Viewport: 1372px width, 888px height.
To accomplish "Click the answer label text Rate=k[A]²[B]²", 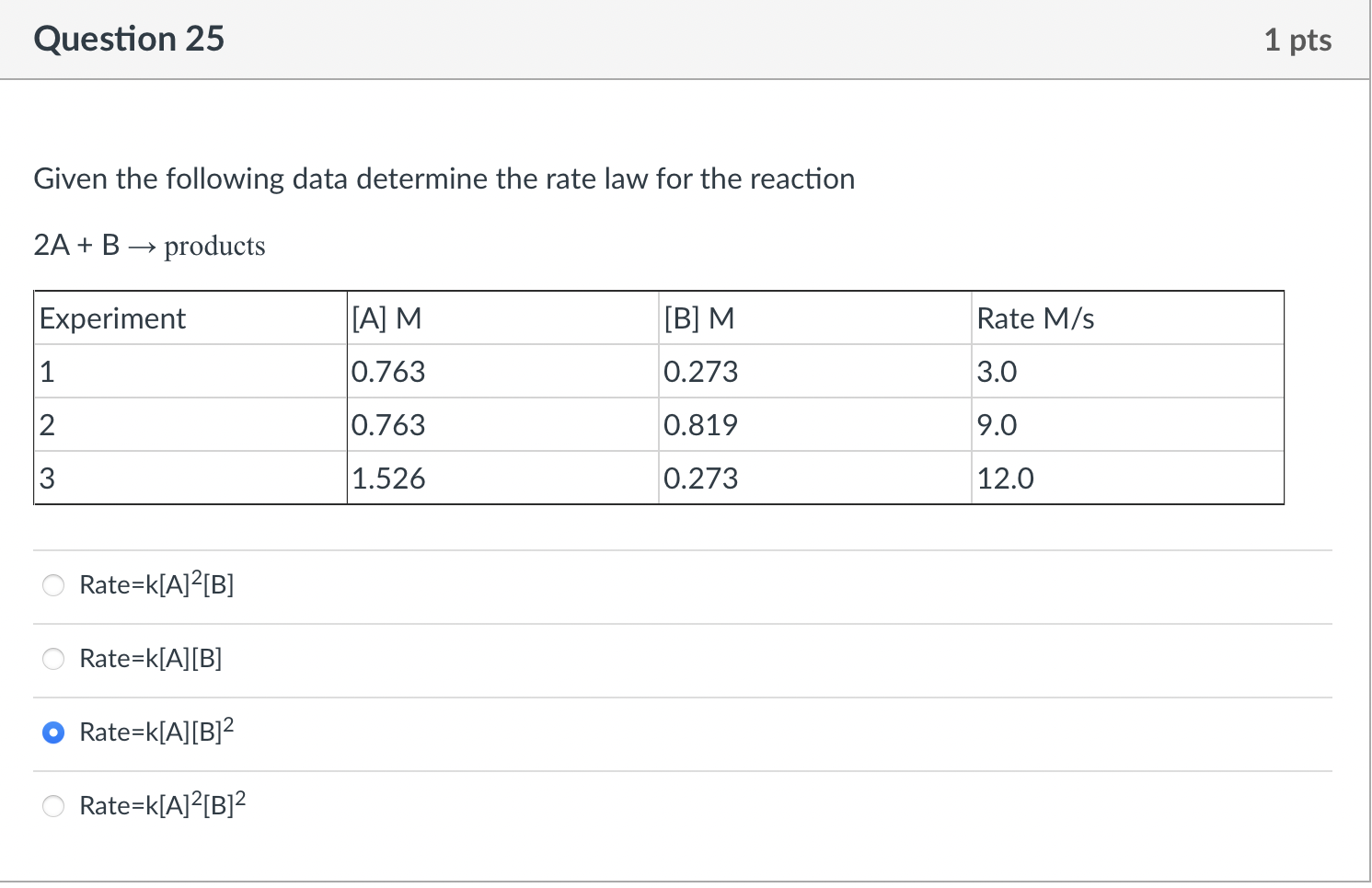I will click(163, 804).
